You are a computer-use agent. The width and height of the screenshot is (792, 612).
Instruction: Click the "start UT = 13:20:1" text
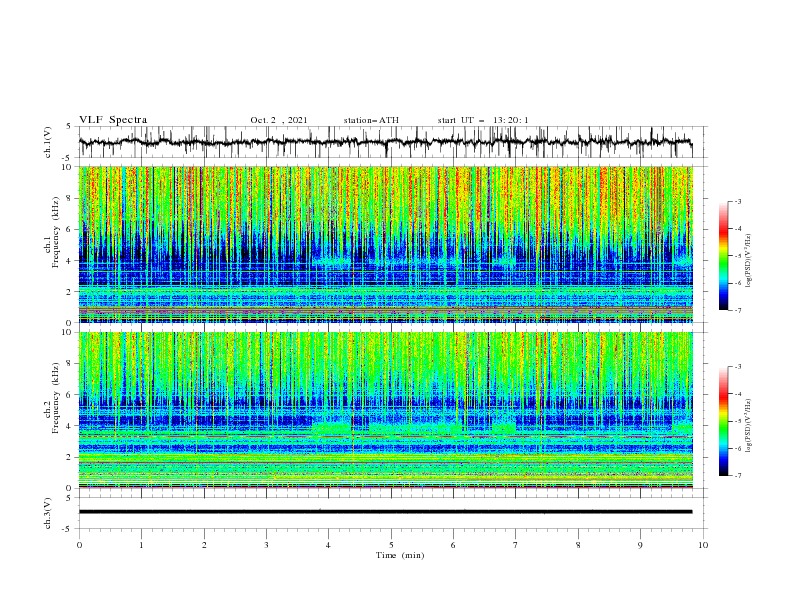(x=483, y=120)
